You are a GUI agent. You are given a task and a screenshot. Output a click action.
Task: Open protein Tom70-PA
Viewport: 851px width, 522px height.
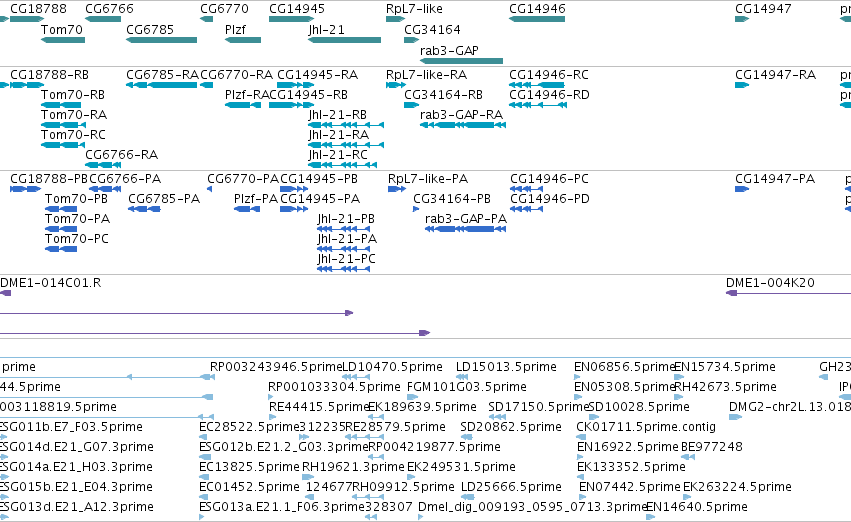pos(61,229)
